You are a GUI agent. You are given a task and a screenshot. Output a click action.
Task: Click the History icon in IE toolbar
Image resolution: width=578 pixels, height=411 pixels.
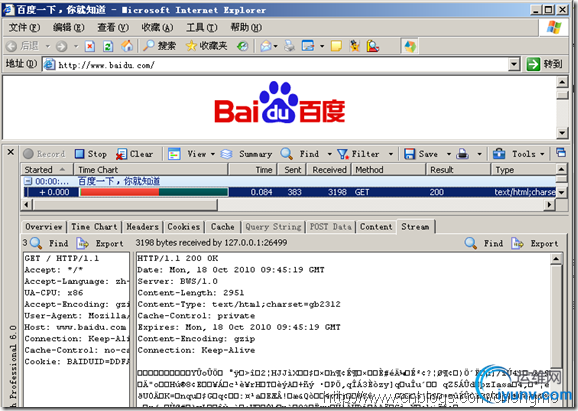[x=243, y=46]
